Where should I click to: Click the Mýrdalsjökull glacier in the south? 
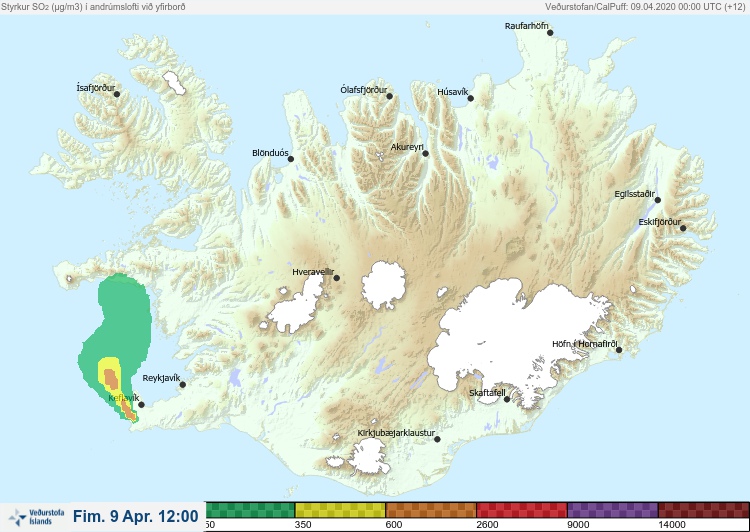click(x=370, y=457)
